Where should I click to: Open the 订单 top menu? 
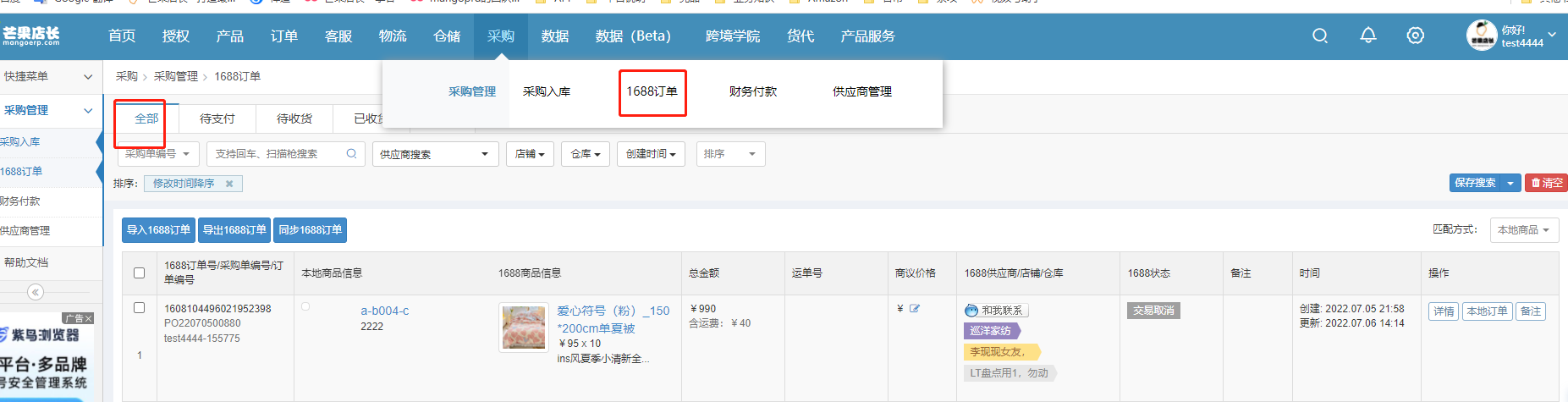(x=284, y=36)
